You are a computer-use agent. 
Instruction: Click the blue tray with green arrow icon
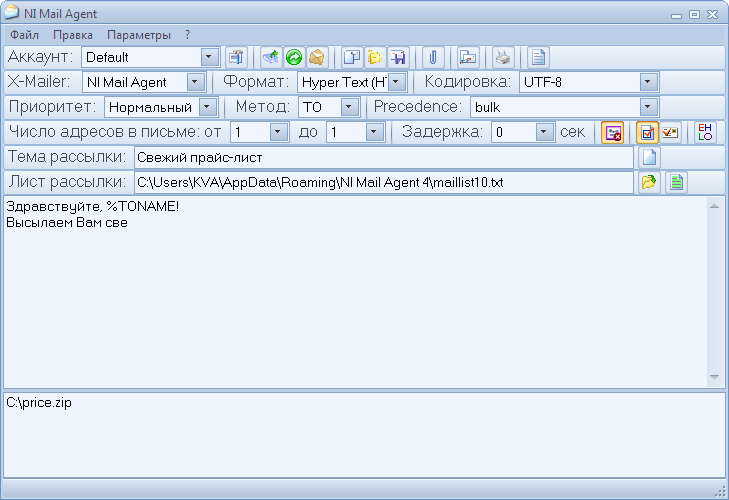point(271,57)
